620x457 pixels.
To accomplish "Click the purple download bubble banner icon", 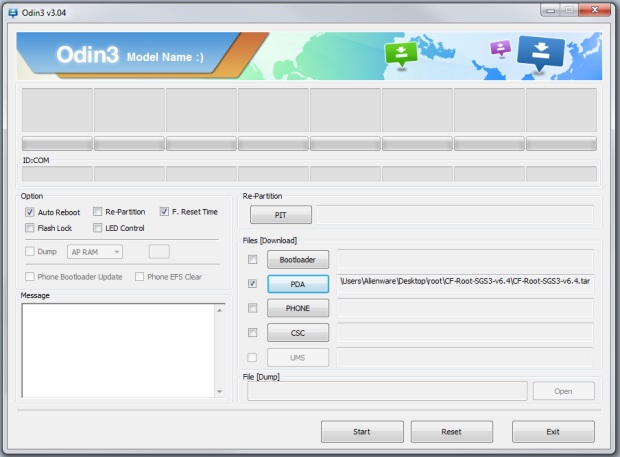I will click(x=500, y=49).
